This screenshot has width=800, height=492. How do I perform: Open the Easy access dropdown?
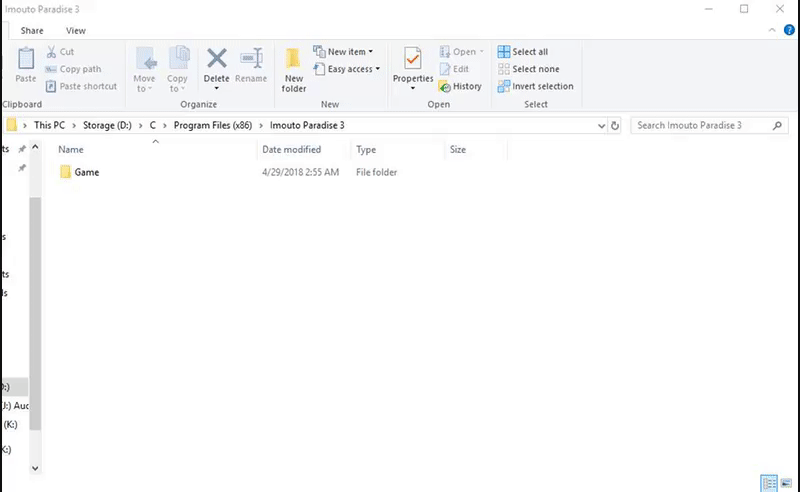[x=346, y=69]
